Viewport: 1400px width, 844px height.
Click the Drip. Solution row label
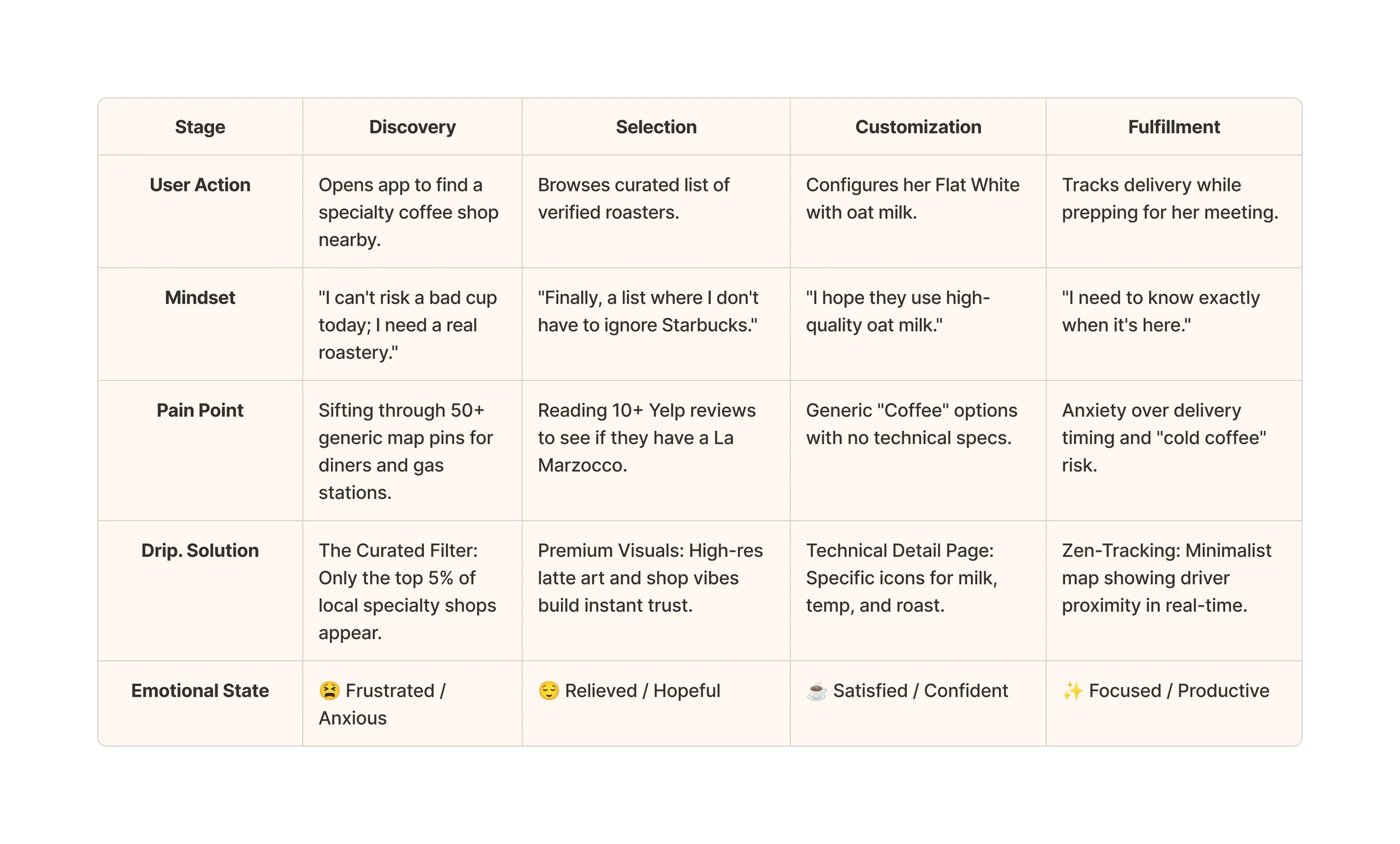(200, 550)
